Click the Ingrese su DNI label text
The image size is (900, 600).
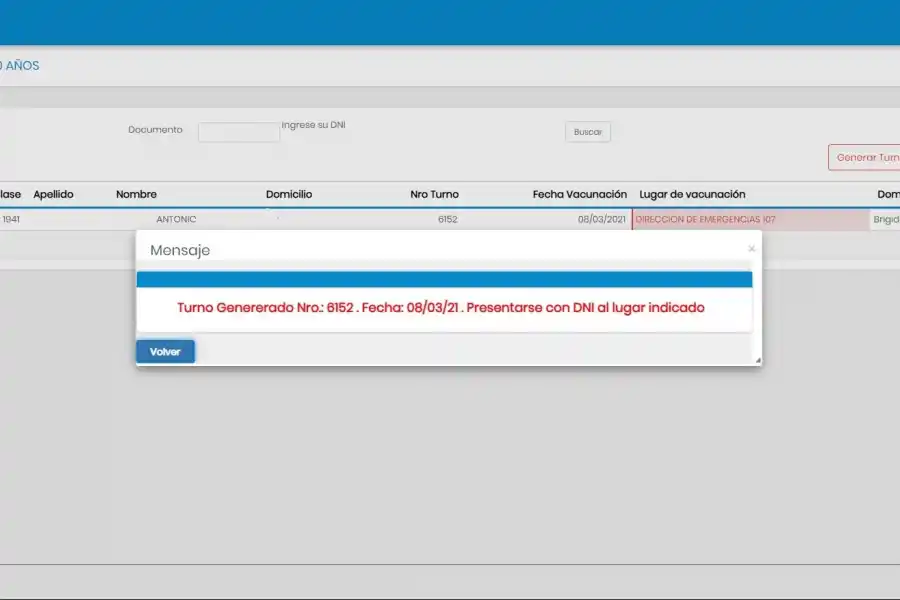pos(313,124)
